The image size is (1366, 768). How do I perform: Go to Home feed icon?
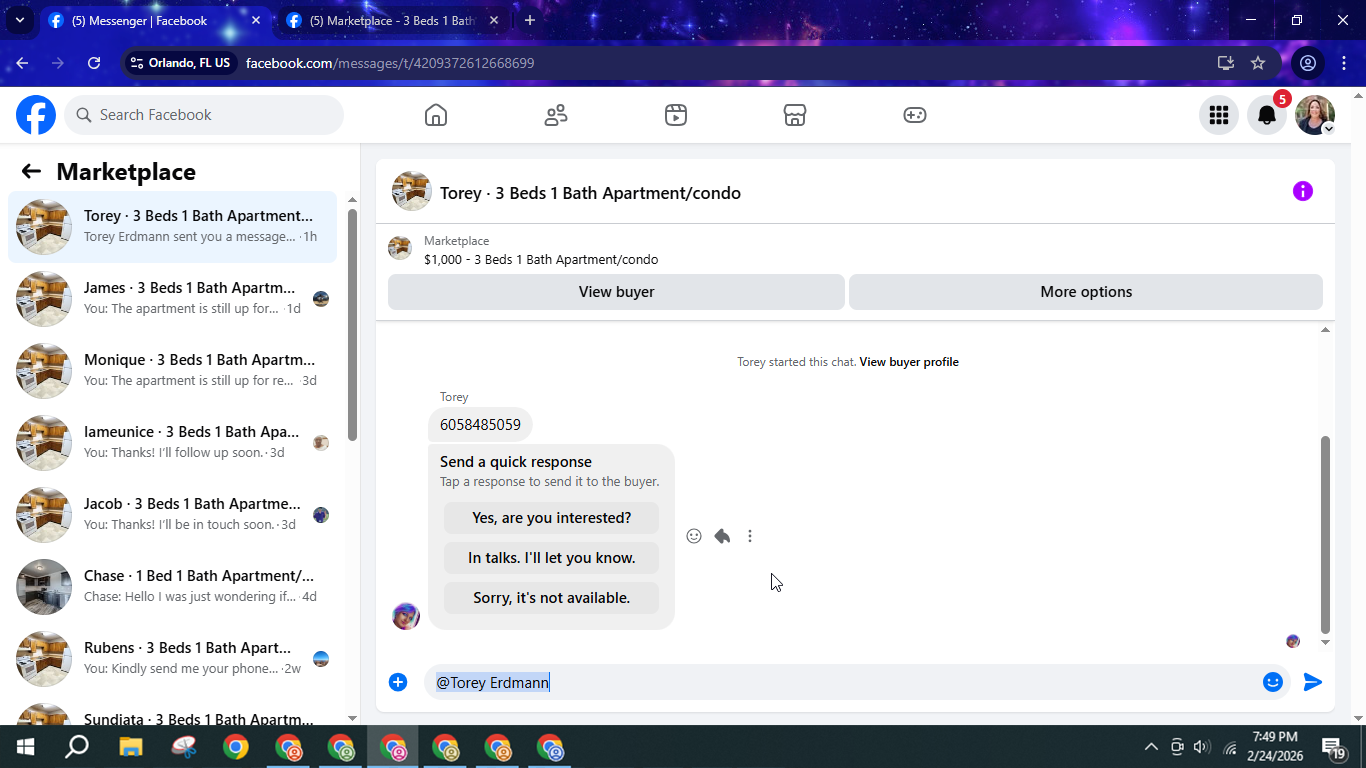click(436, 115)
